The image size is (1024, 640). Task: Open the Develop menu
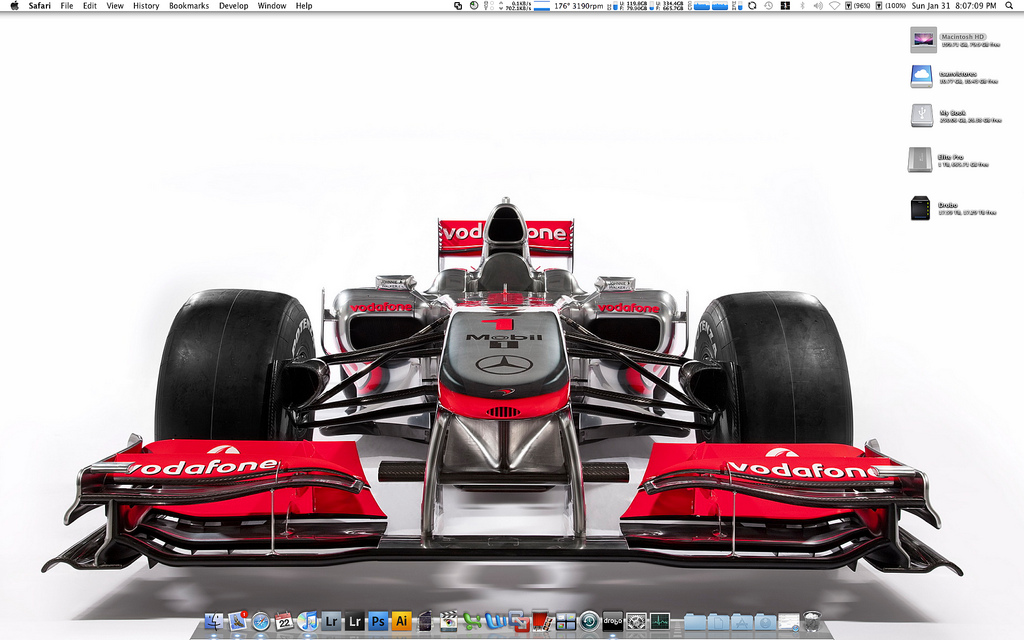233,6
